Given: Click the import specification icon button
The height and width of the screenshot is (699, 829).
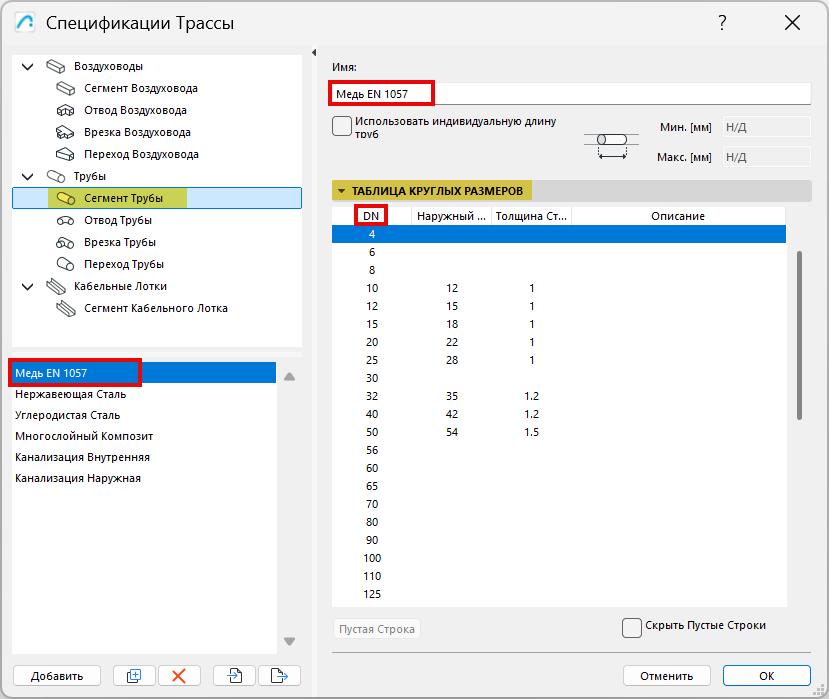Looking at the screenshot, I should [x=234, y=676].
